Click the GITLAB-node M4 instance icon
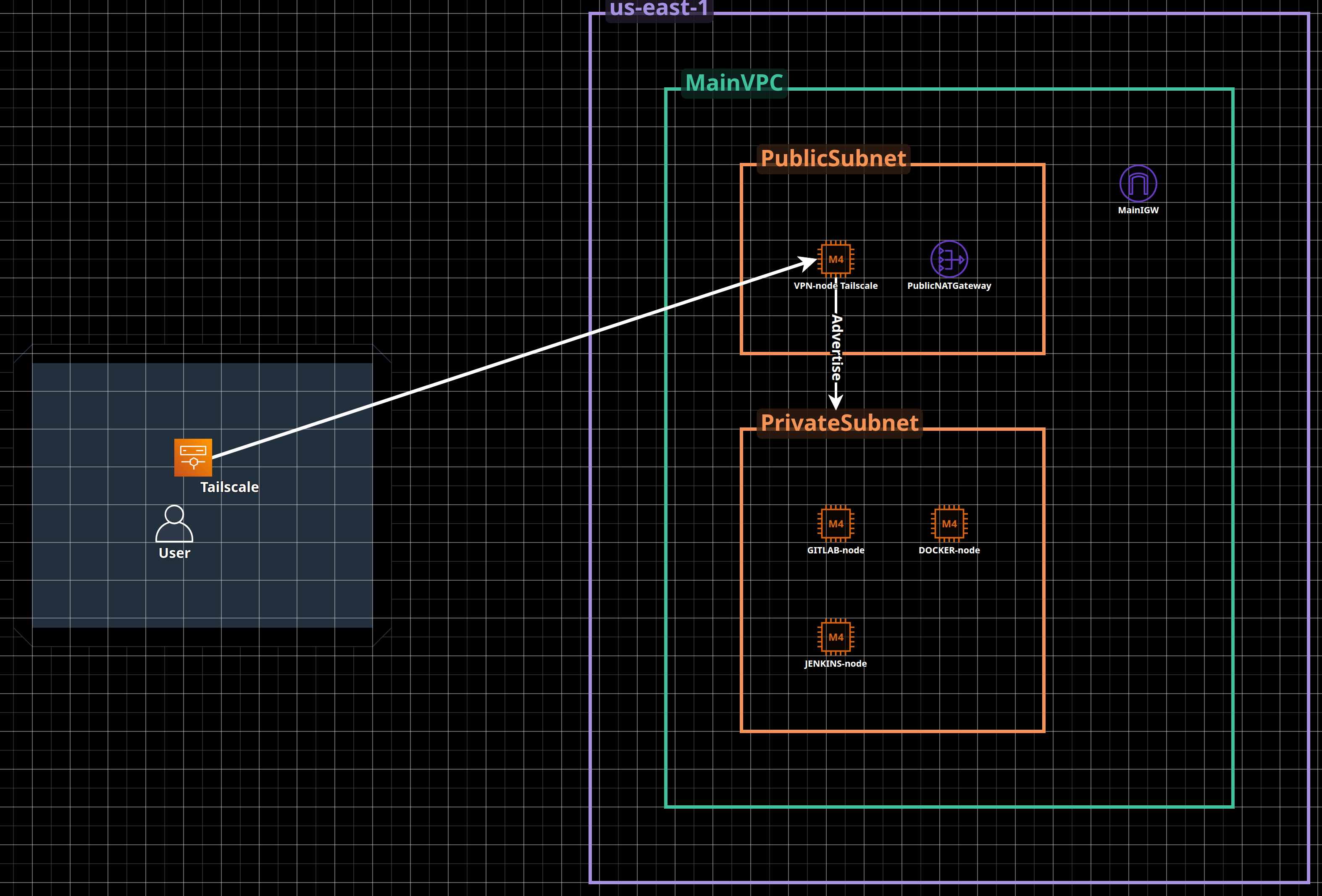 coord(836,524)
